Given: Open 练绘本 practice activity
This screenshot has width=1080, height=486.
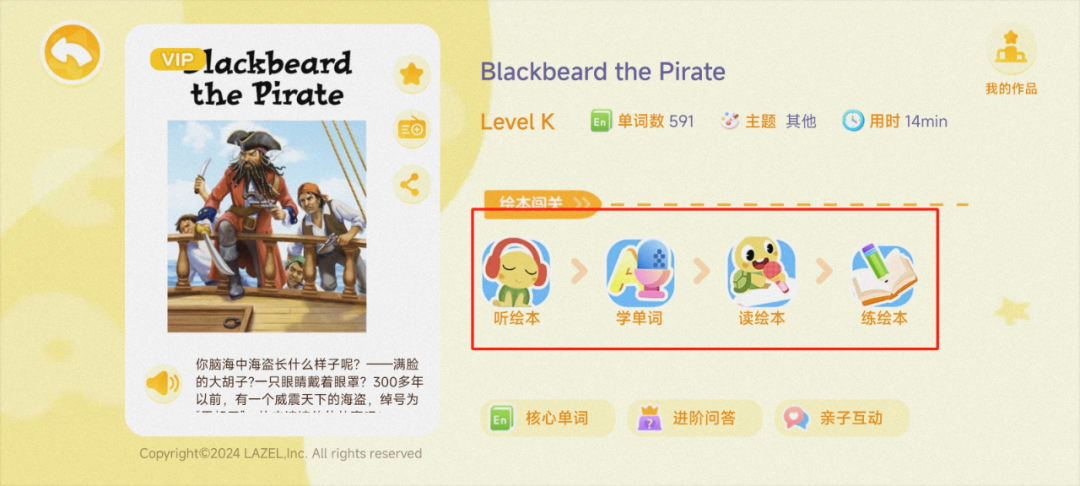Looking at the screenshot, I should [x=884, y=282].
